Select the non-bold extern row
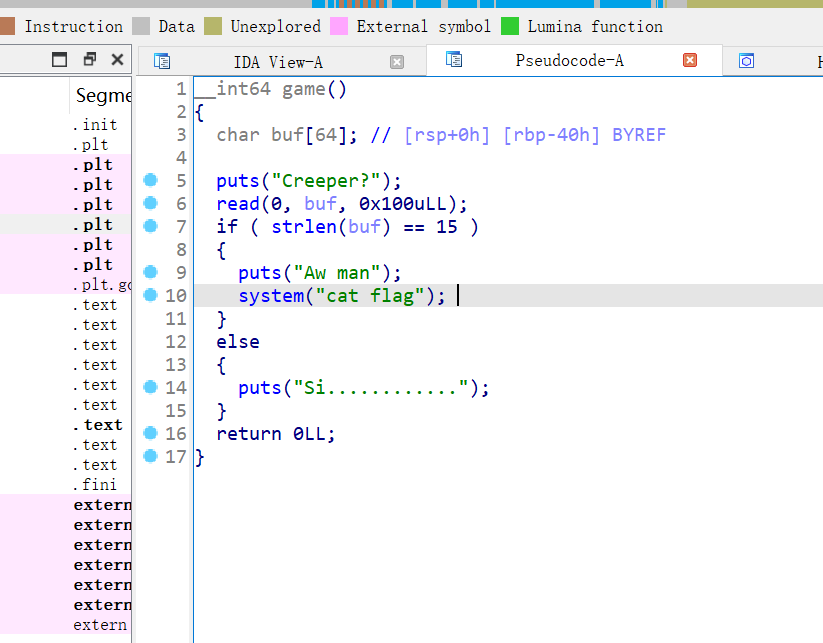This screenshot has width=823, height=643. (x=66, y=625)
